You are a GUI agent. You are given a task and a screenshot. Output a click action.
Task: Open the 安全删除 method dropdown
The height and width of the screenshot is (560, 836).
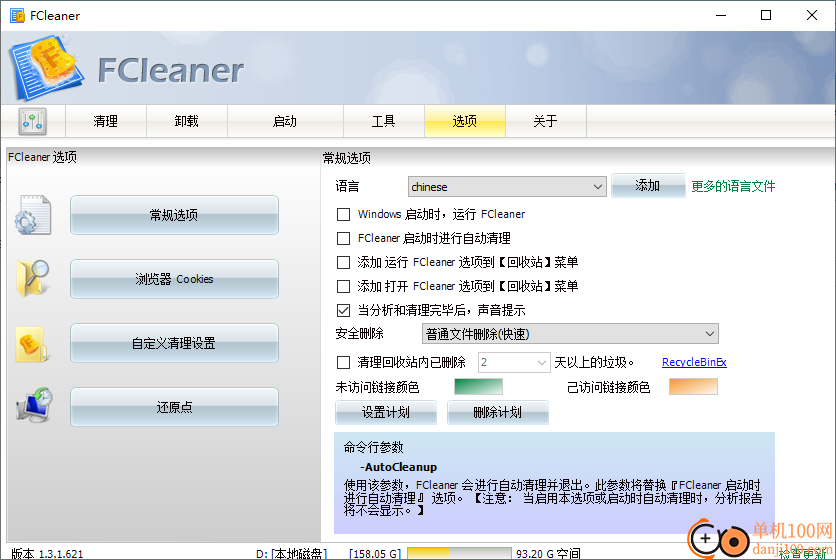pyautogui.click(x=570, y=334)
